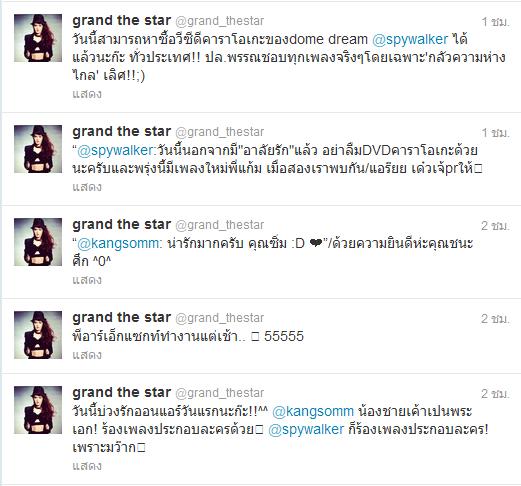Screen dimensions: 521x486
Task: Click grand the star name on first tweet
Action: point(122,21)
